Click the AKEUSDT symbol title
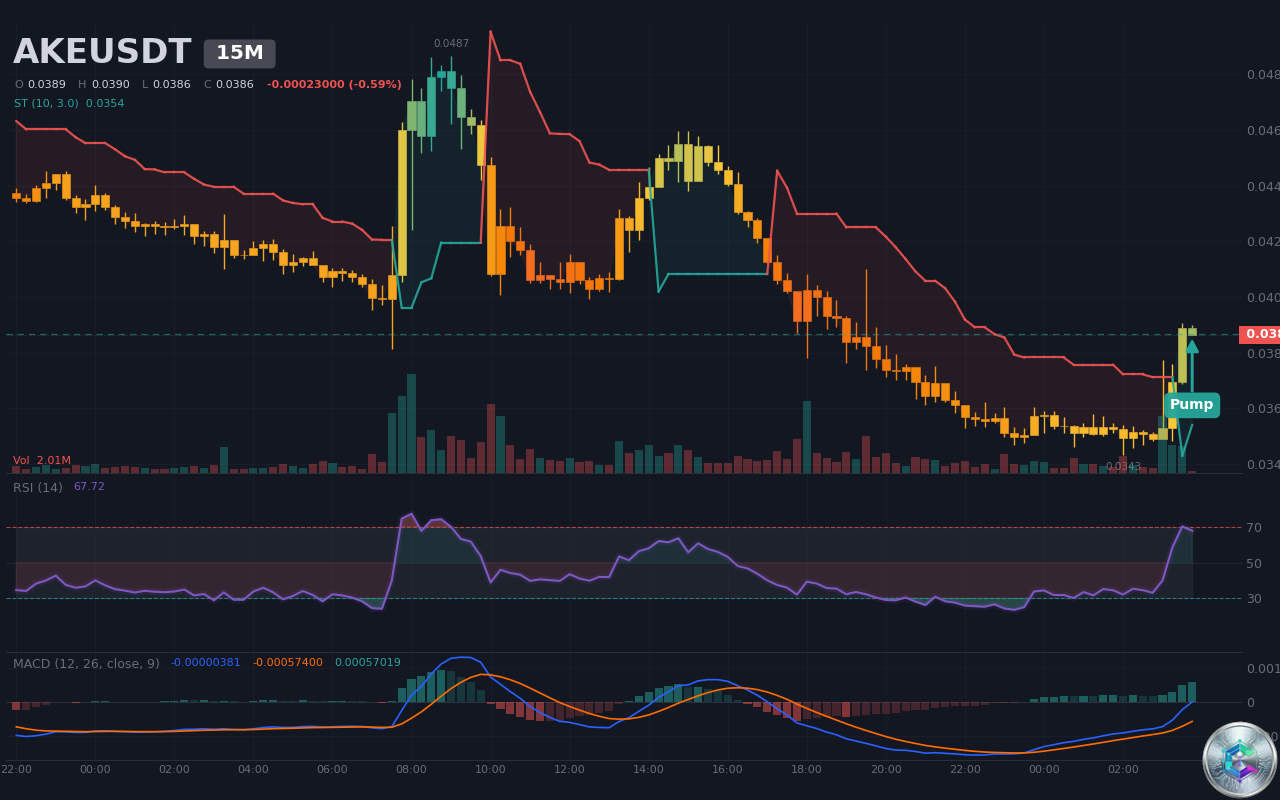 (102, 53)
